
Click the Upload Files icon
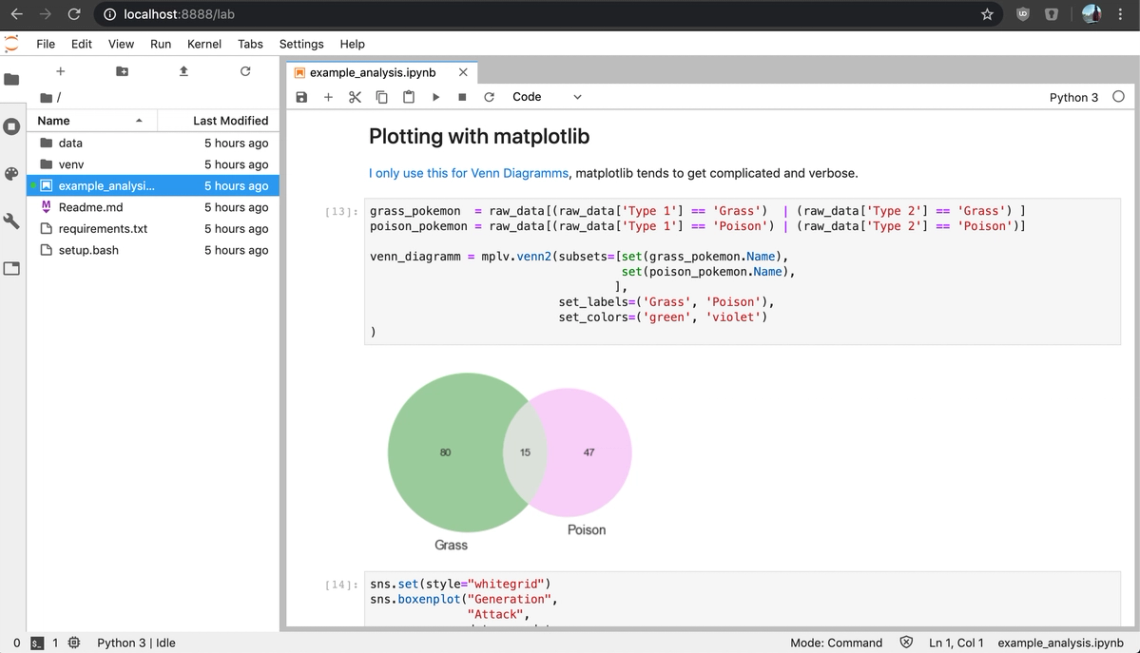click(x=184, y=71)
